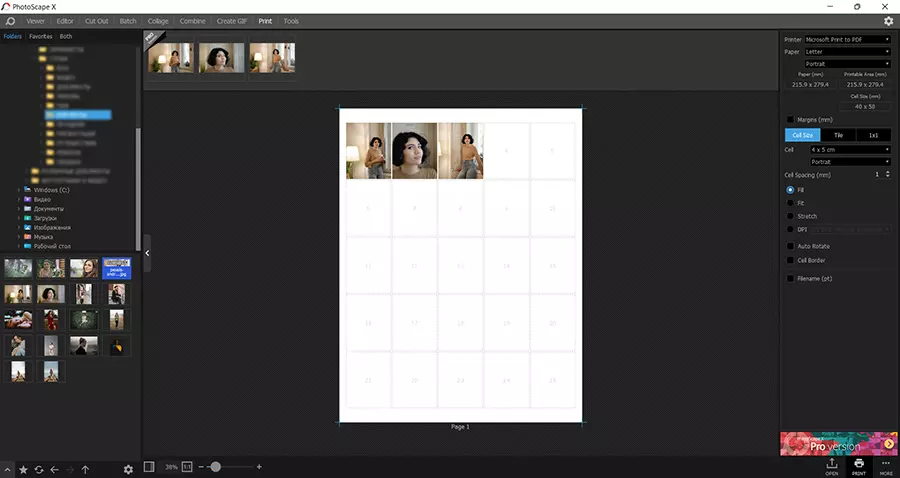Screen dimensions: 900x478
Task: Select the highlighted blue file thumbnail
Action: 117,268
